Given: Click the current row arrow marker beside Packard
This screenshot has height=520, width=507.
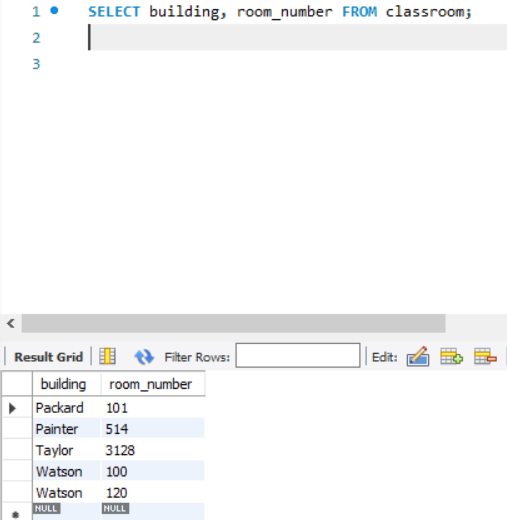Looking at the screenshot, I should 12,408.
